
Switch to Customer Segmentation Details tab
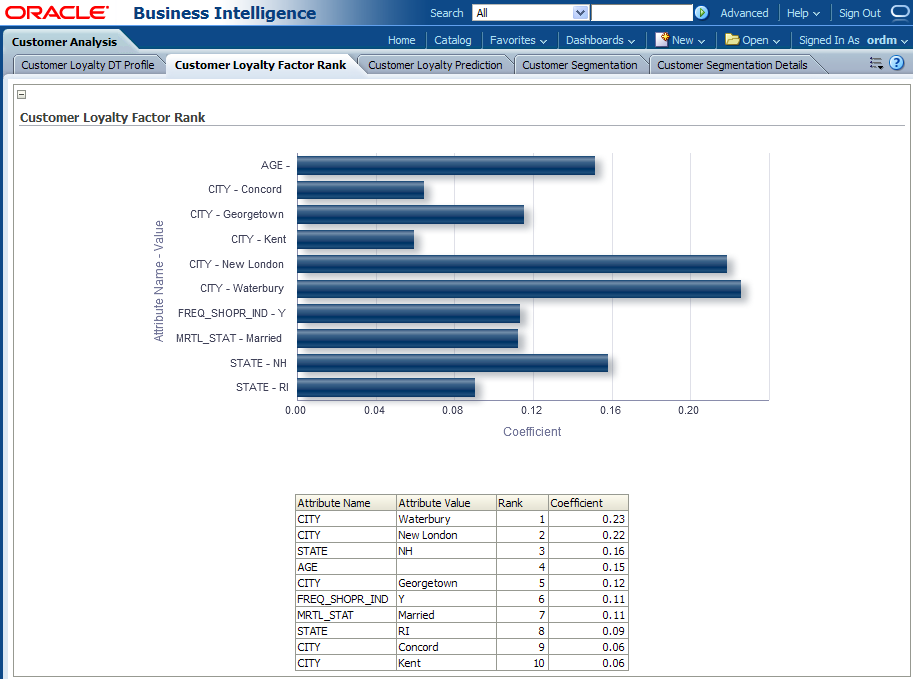point(732,65)
